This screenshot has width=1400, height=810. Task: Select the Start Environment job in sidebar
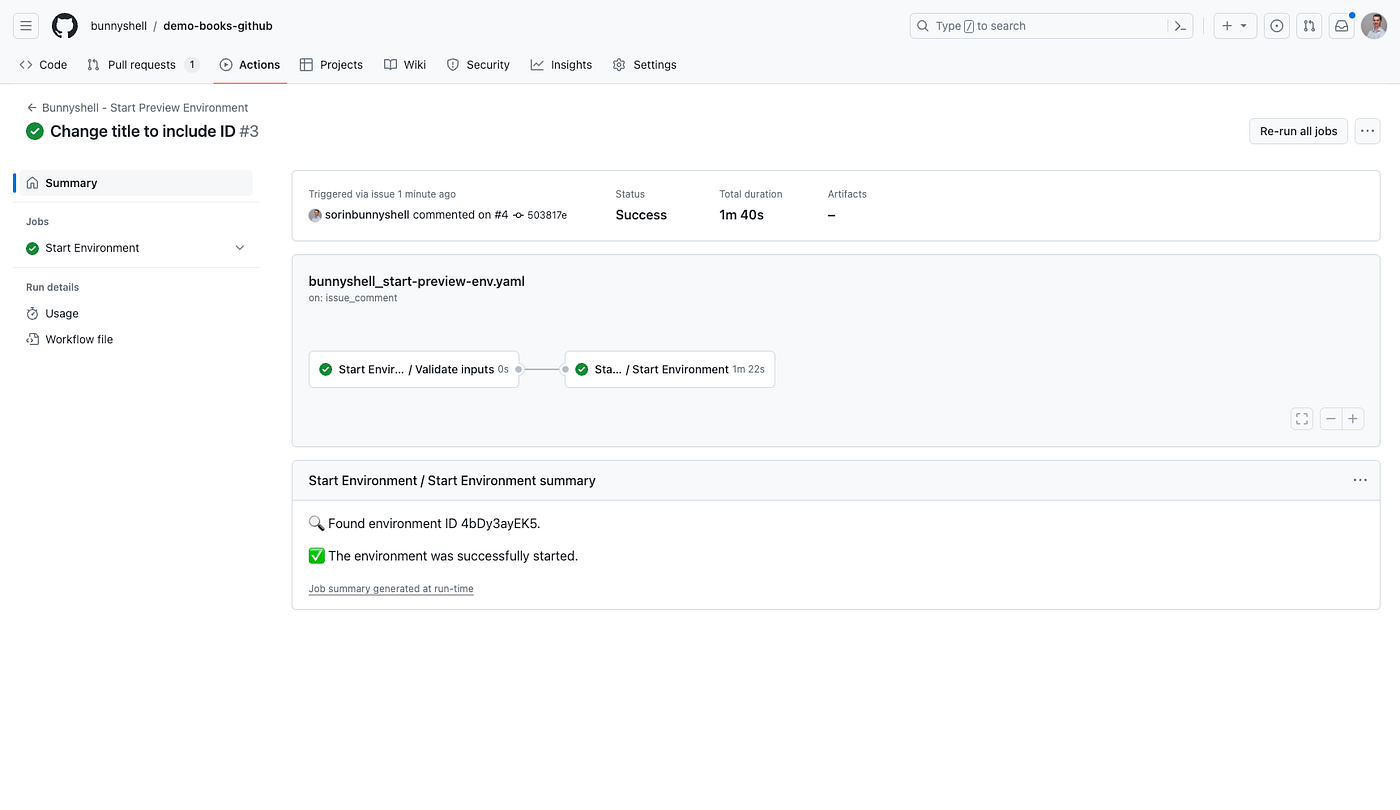point(92,248)
